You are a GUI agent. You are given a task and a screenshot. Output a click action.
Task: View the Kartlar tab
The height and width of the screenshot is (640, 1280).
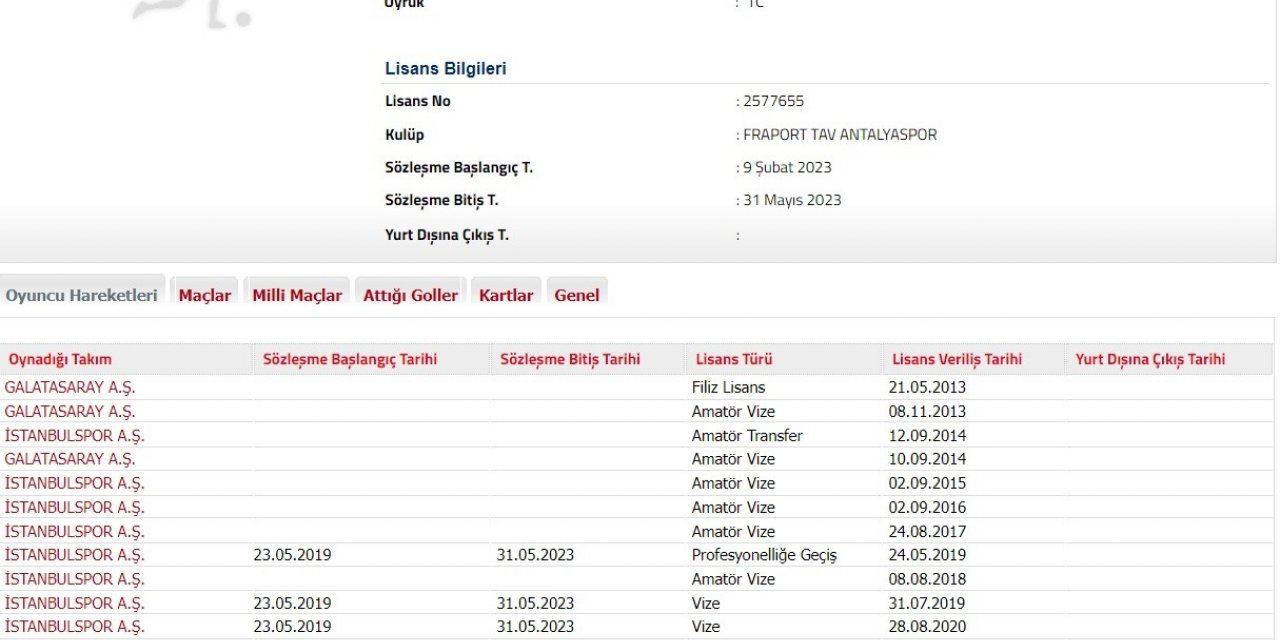pyautogui.click(x=506, y=294)
